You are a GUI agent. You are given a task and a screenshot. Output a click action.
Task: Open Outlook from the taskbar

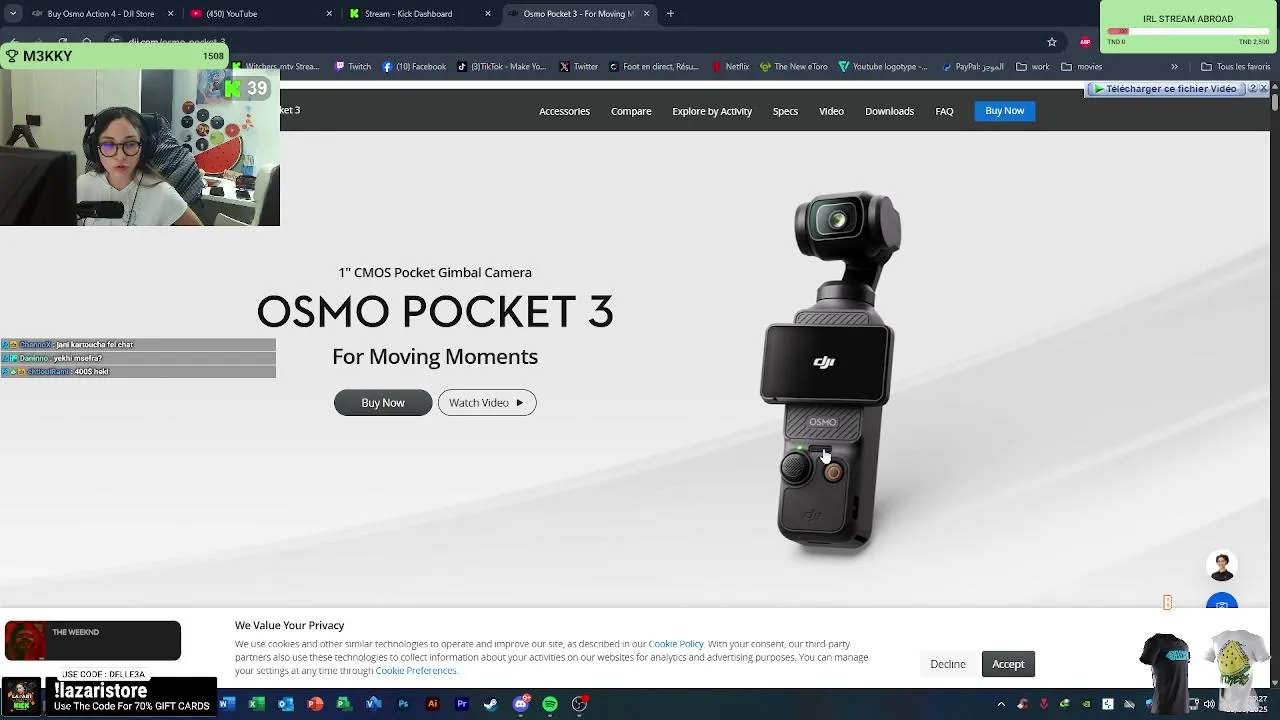(285, 704)
